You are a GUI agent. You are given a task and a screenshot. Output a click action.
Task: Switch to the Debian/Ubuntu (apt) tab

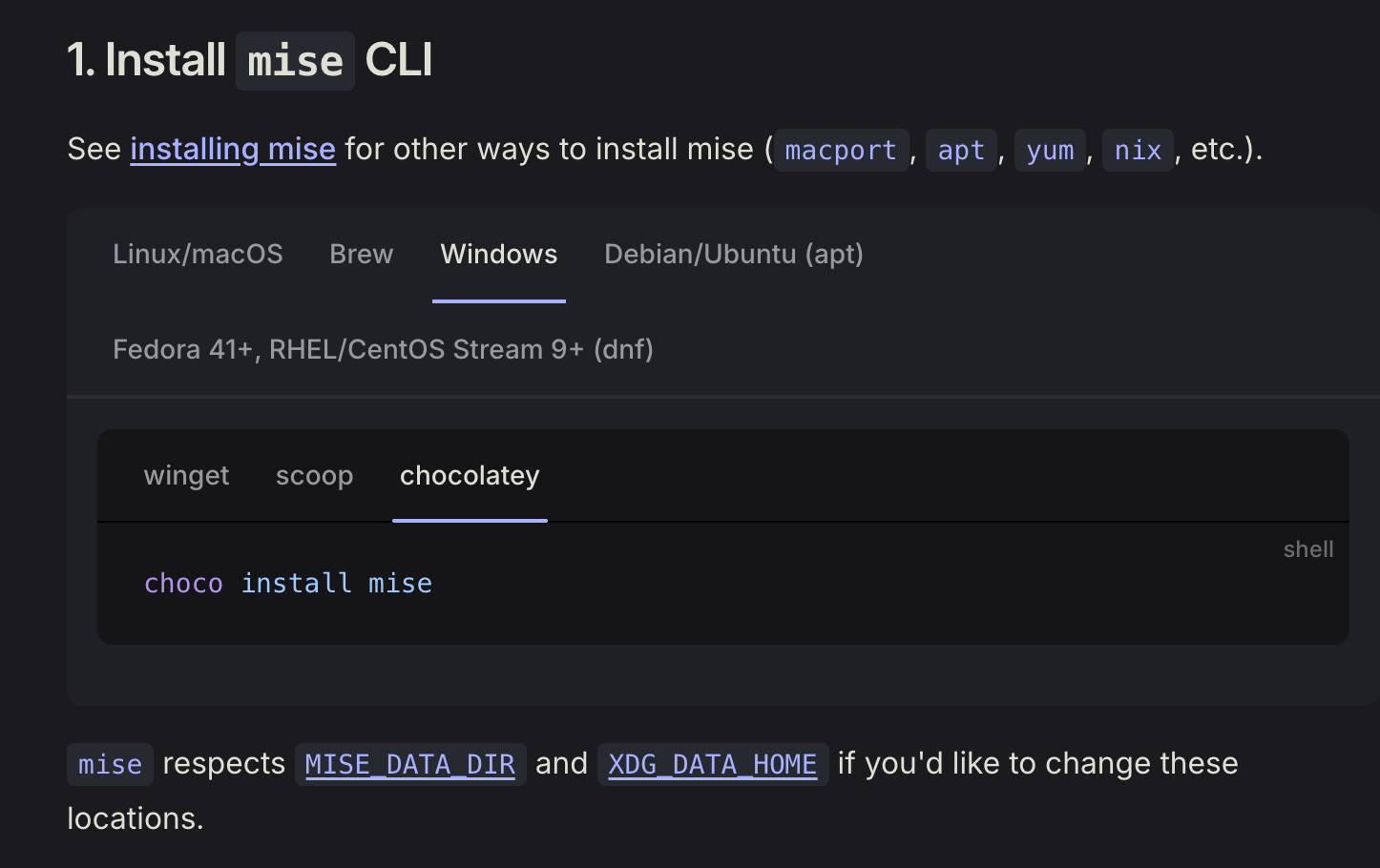[x=733, y=254]
